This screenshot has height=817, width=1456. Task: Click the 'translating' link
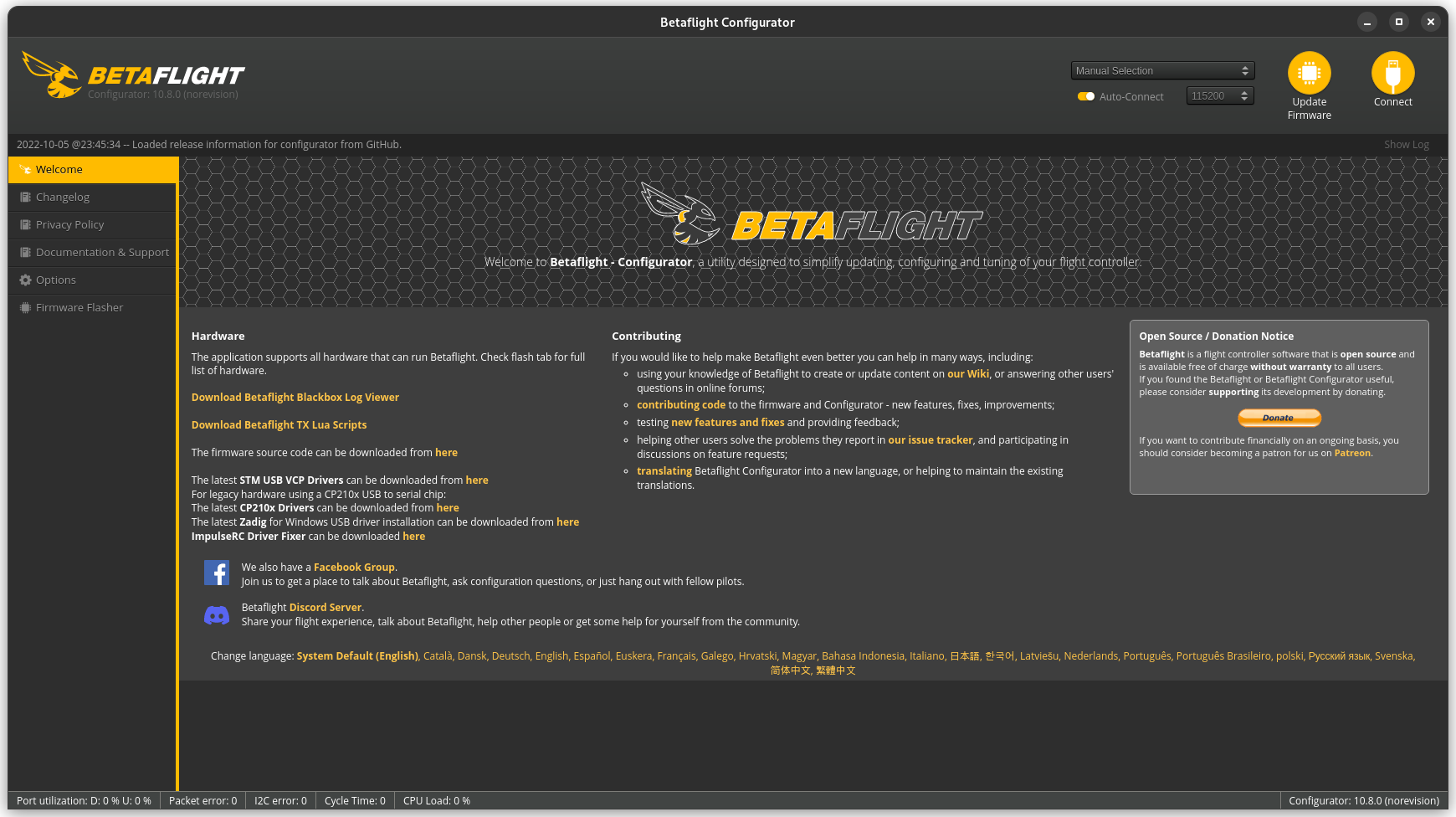(x=664, y=470)
